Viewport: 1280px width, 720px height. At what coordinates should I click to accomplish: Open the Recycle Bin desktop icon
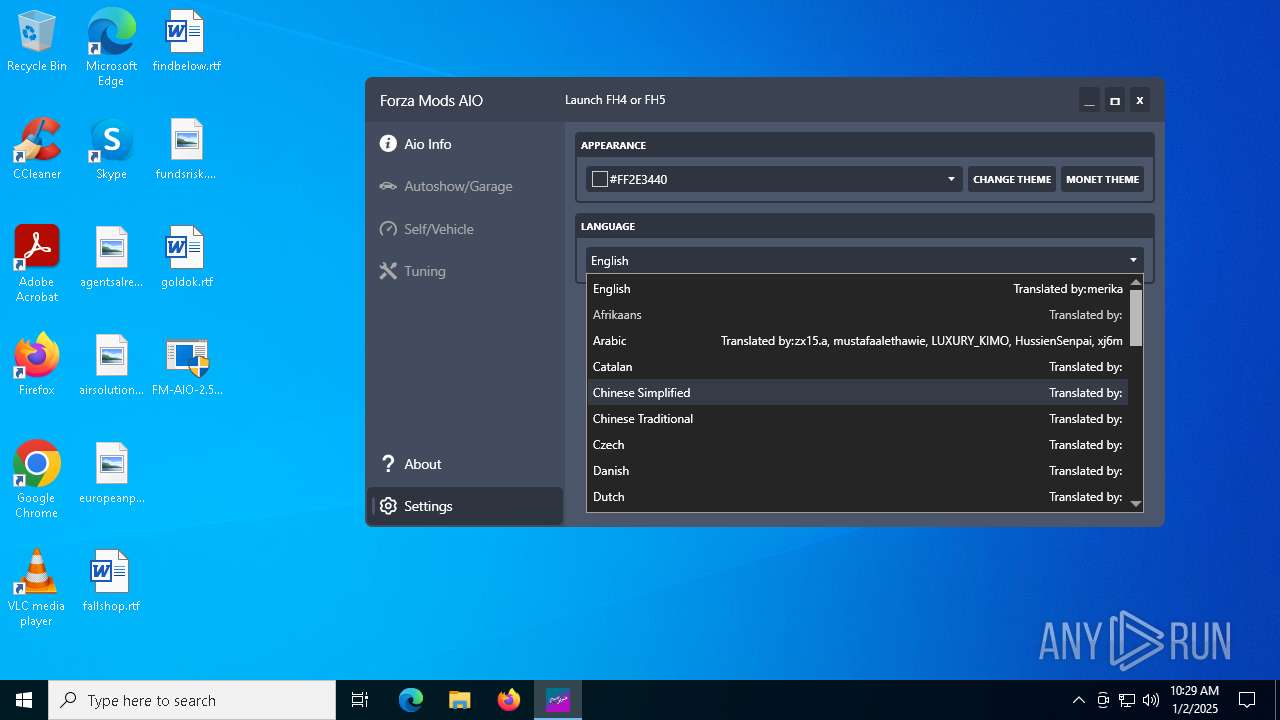[37, 42]
